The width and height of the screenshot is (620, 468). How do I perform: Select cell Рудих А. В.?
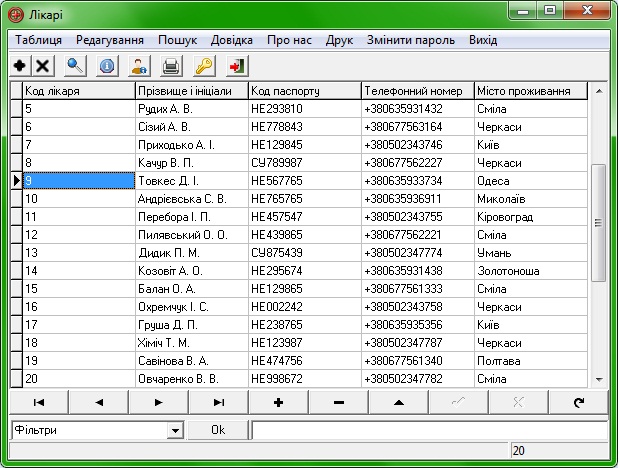(x=192, y=109)
